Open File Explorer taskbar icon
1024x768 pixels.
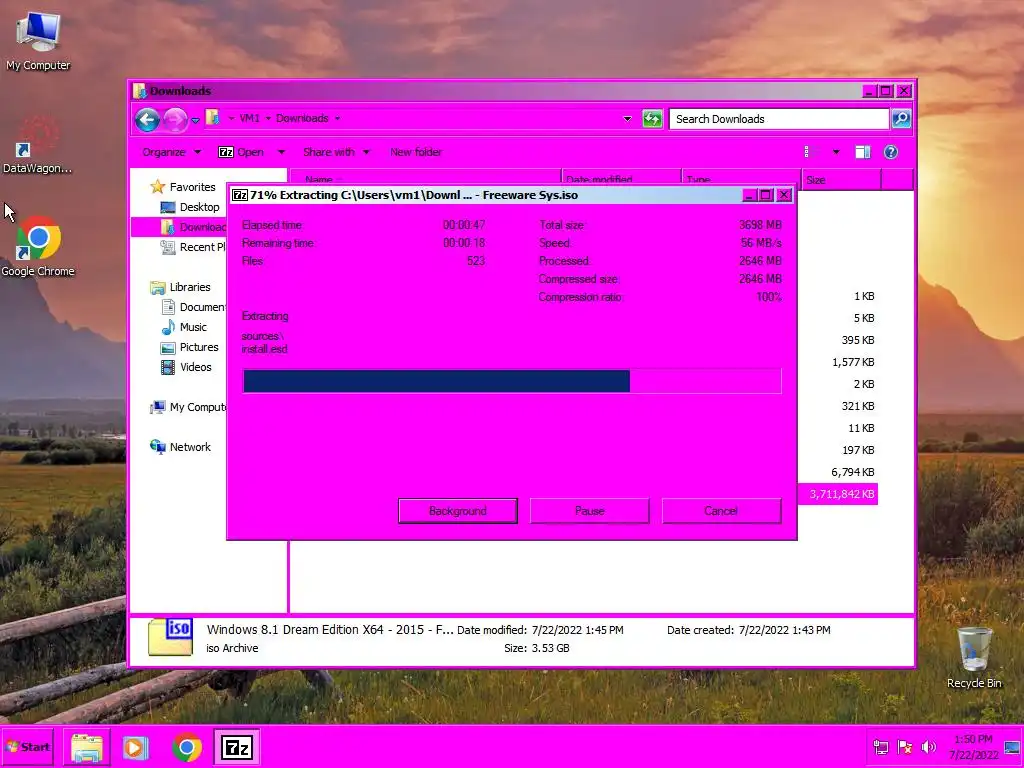click(x=86, y=747)
